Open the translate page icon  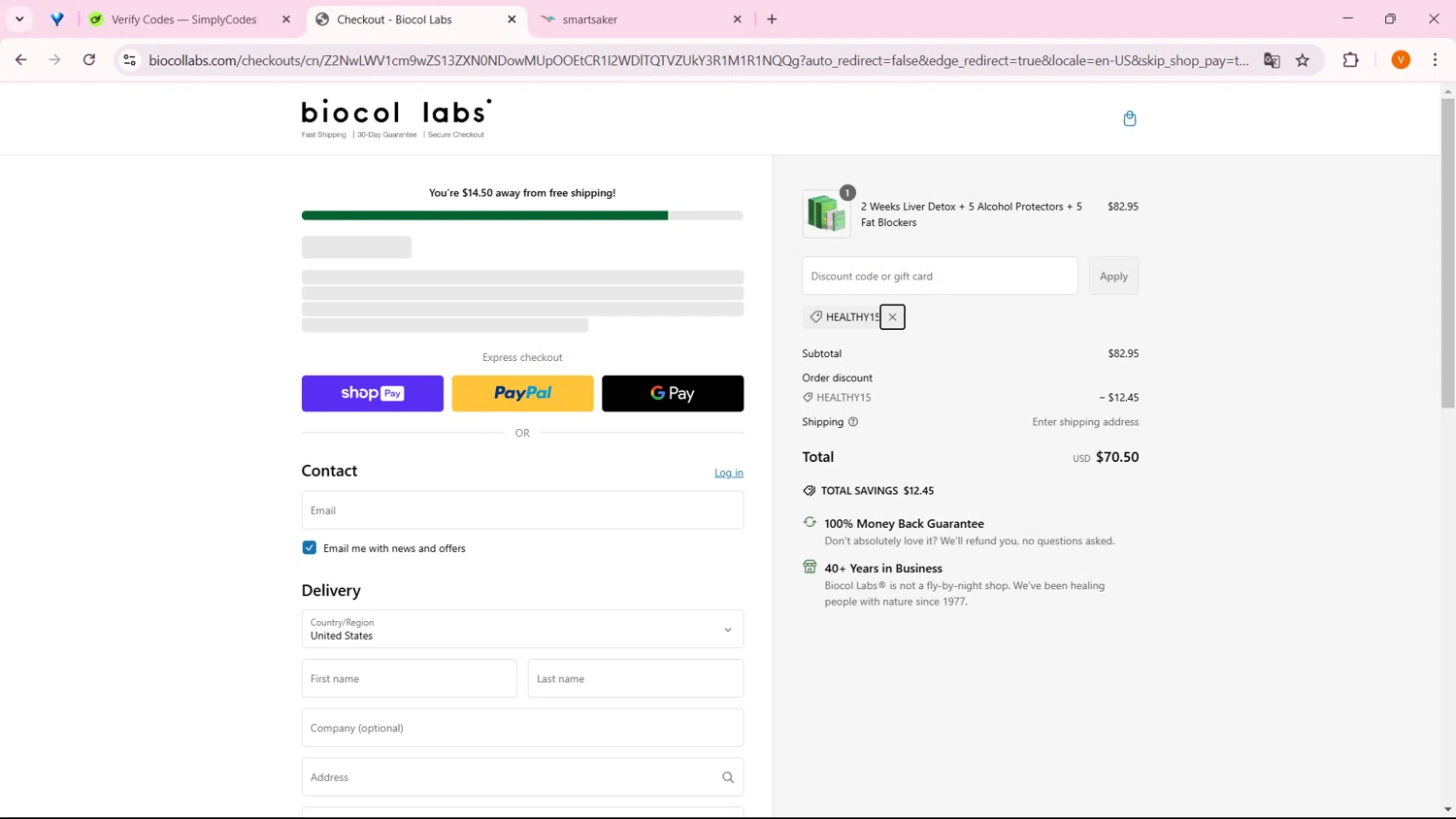point(1272,60)
